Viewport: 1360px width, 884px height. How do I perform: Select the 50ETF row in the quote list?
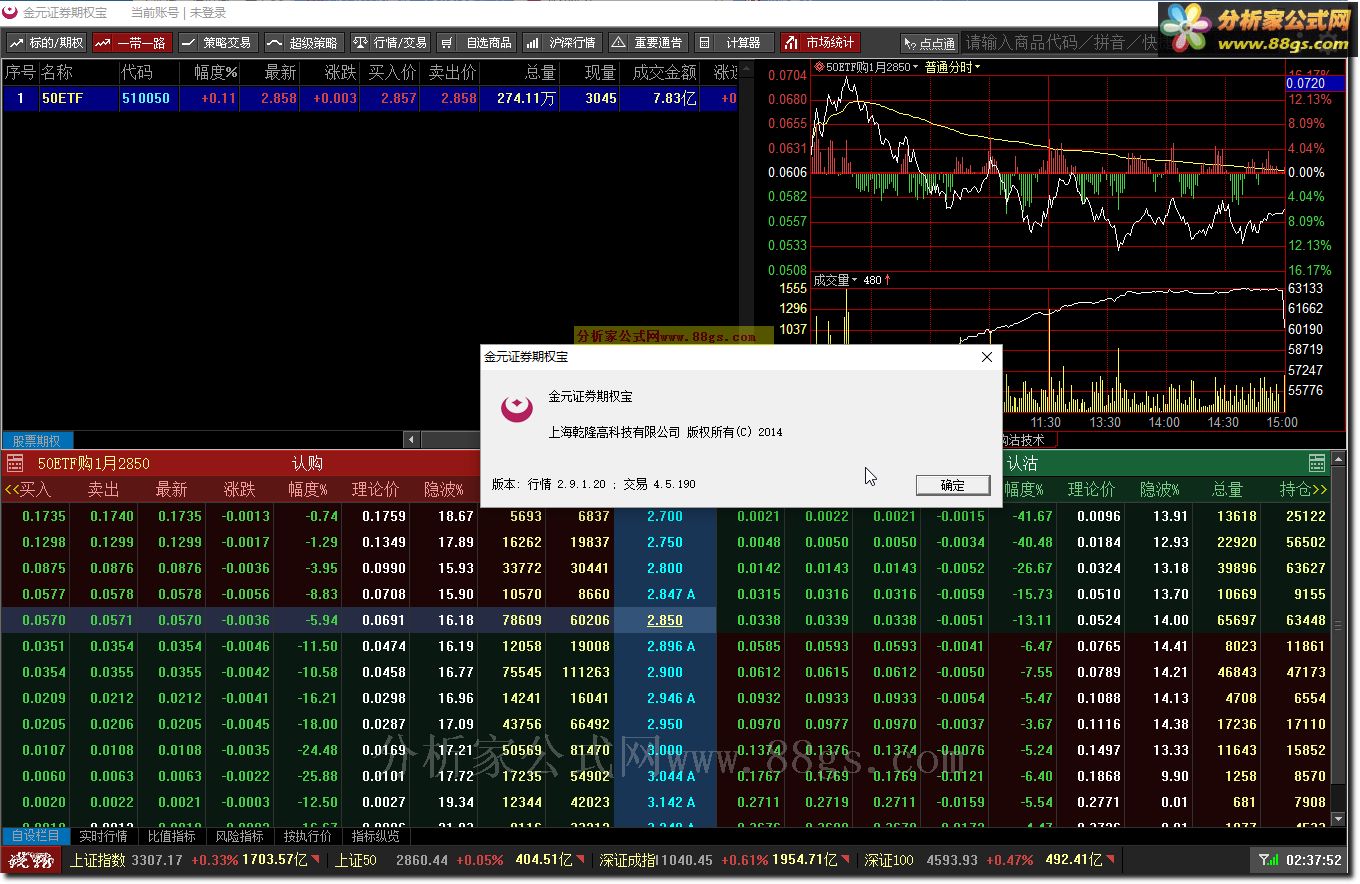(x=370, y=98)
